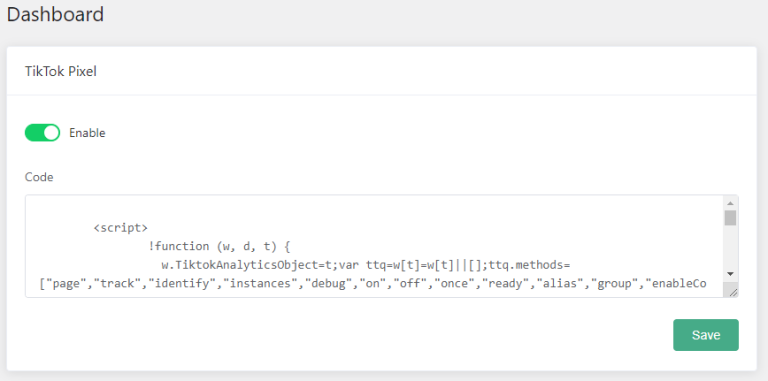Toggle the green Enable switch off
Image resolution: width=768 pixels, height=381 pixels.
(x=43, y=133)
